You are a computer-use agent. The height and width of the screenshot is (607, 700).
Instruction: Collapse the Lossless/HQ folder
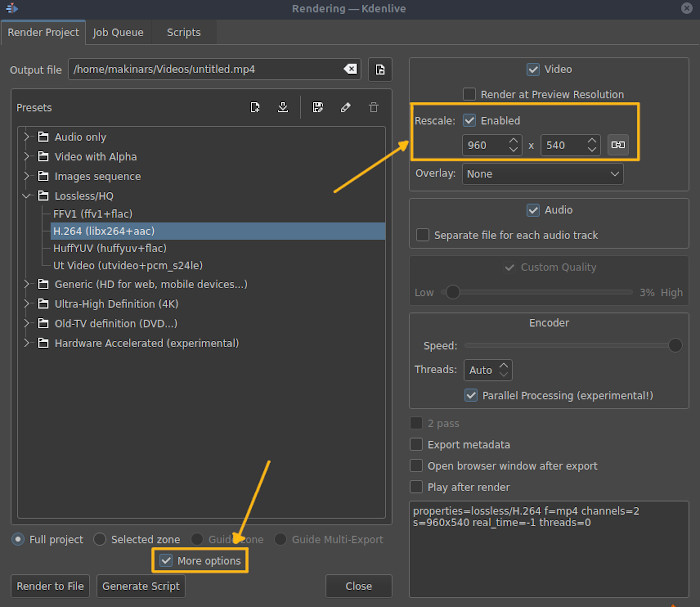26,195
